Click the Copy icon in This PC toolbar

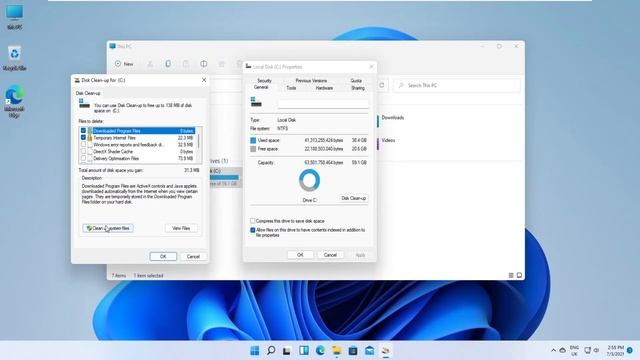tap(168, 64)
